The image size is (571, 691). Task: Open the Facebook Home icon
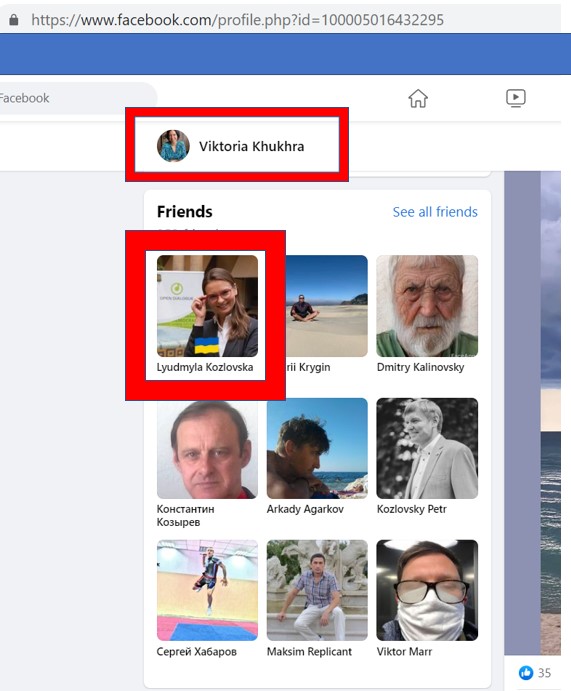[418, 98]
